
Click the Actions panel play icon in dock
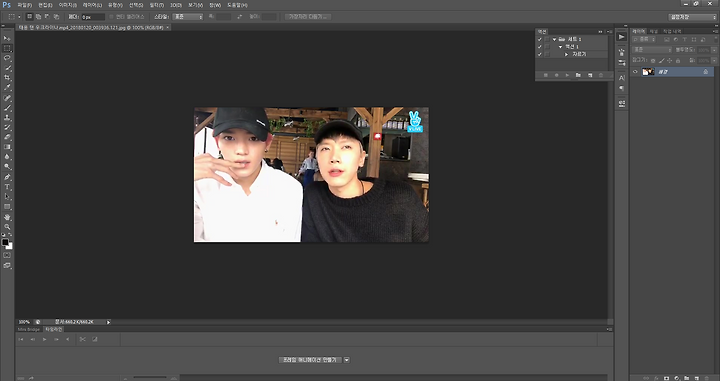click(621, 37)
